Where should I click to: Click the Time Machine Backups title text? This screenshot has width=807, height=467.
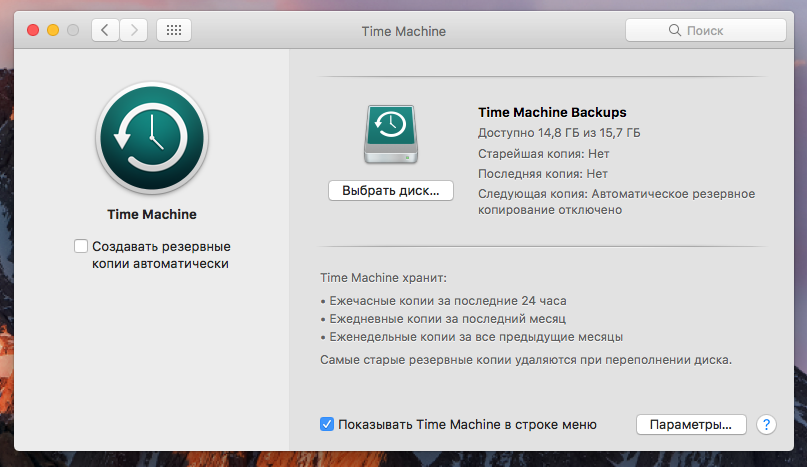click(552, 112)
